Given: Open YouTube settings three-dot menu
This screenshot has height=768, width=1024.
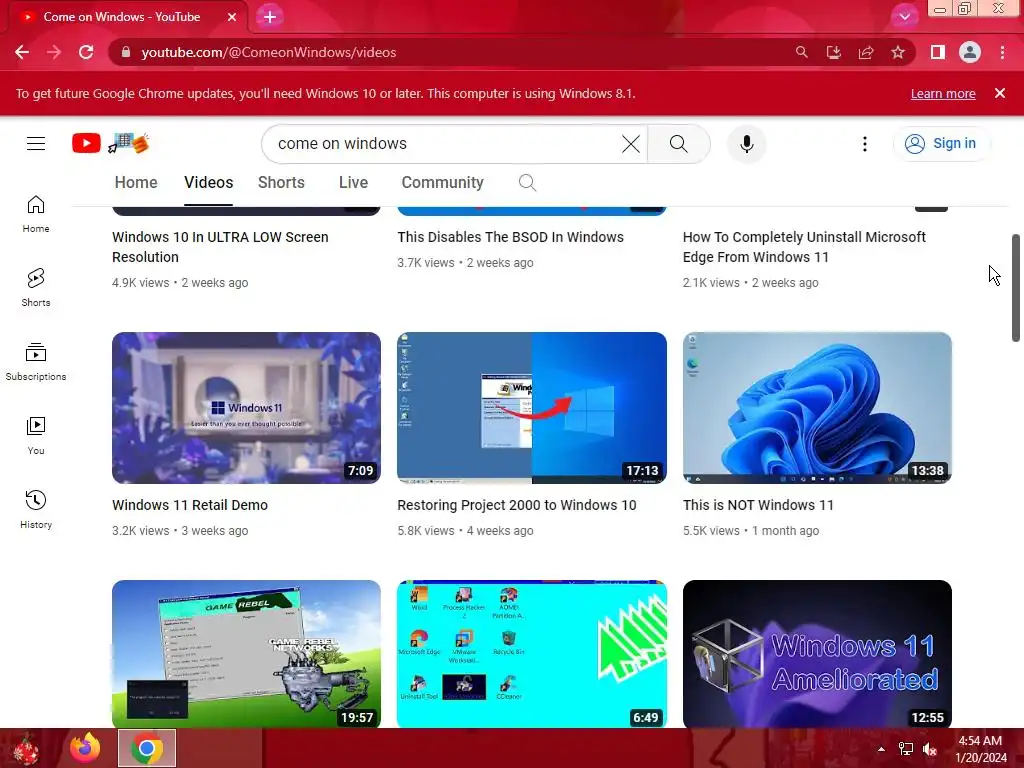Looking at the screenshot, I should click(x=865, y=144).
